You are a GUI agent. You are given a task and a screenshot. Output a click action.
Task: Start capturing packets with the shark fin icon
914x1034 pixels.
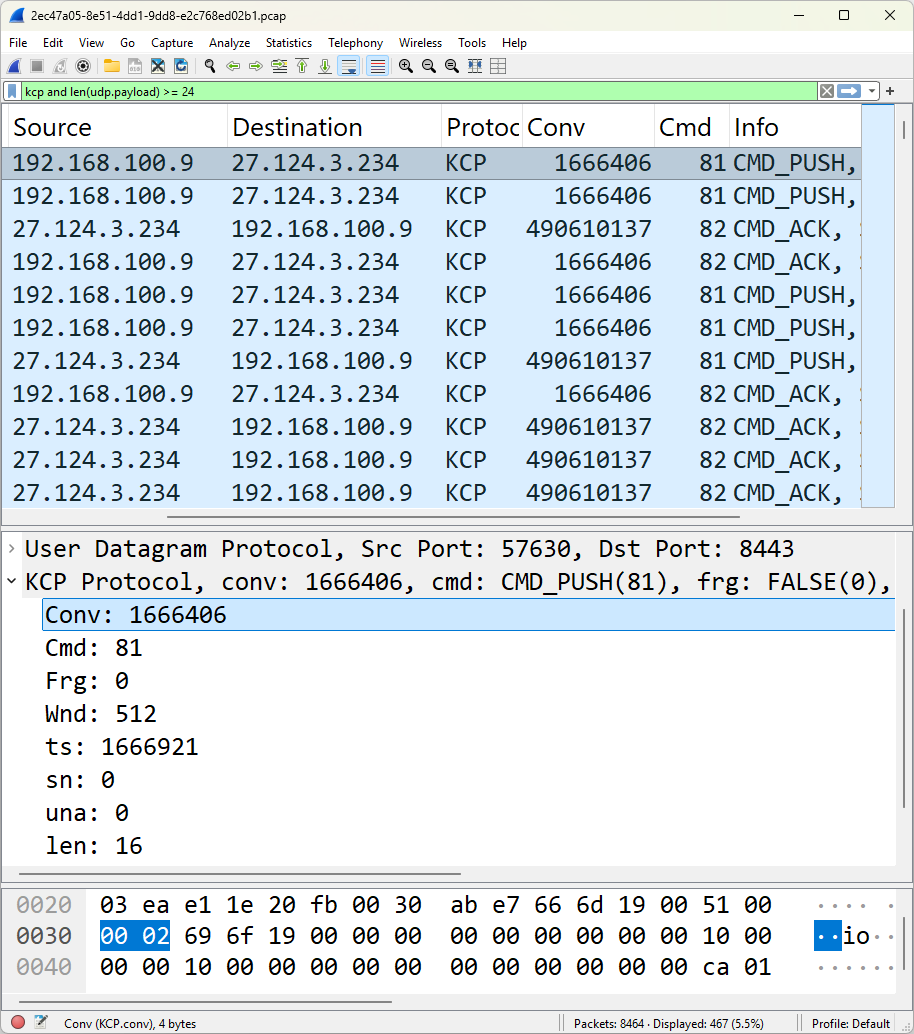15,66
